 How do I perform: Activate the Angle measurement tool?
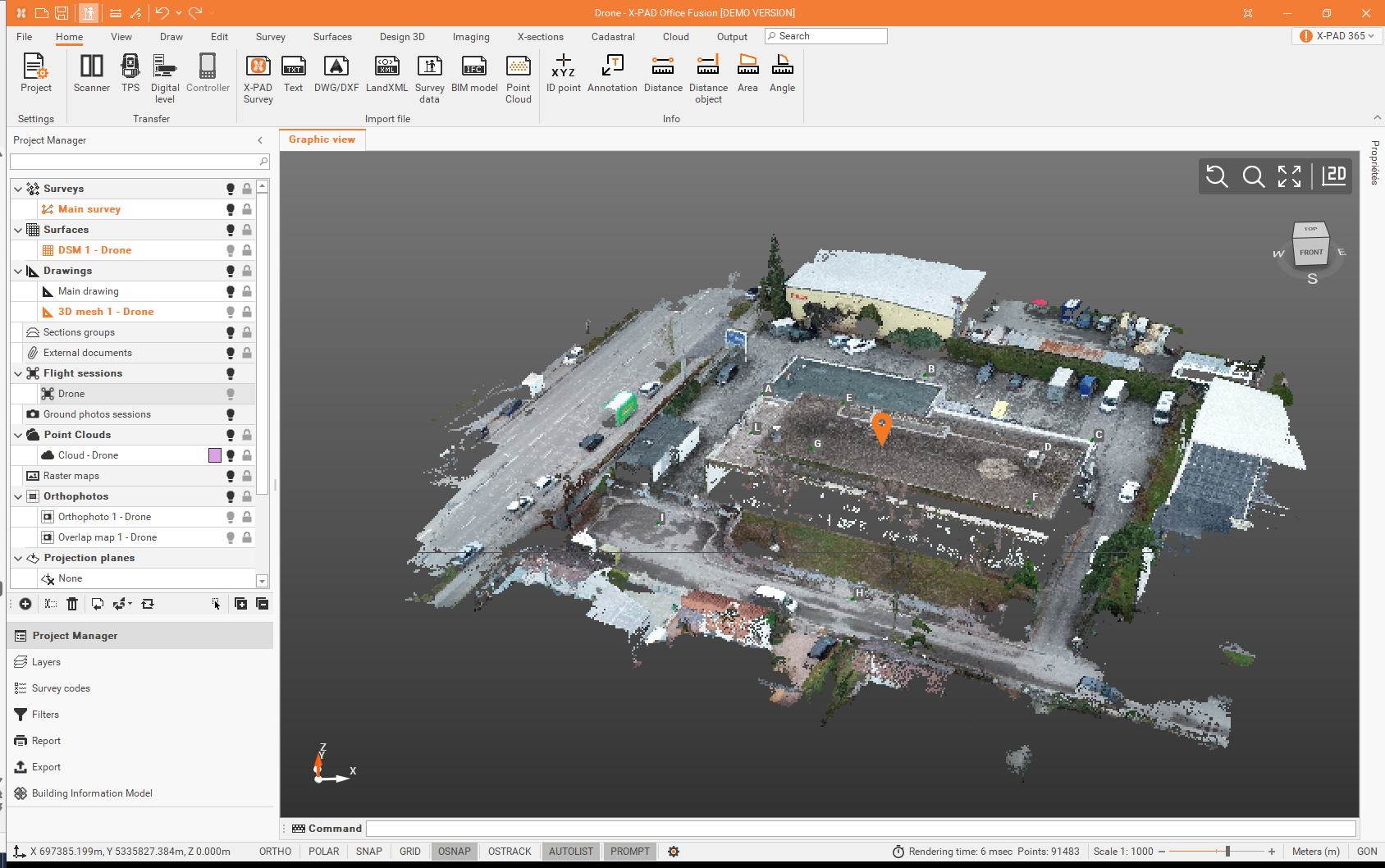782,73
